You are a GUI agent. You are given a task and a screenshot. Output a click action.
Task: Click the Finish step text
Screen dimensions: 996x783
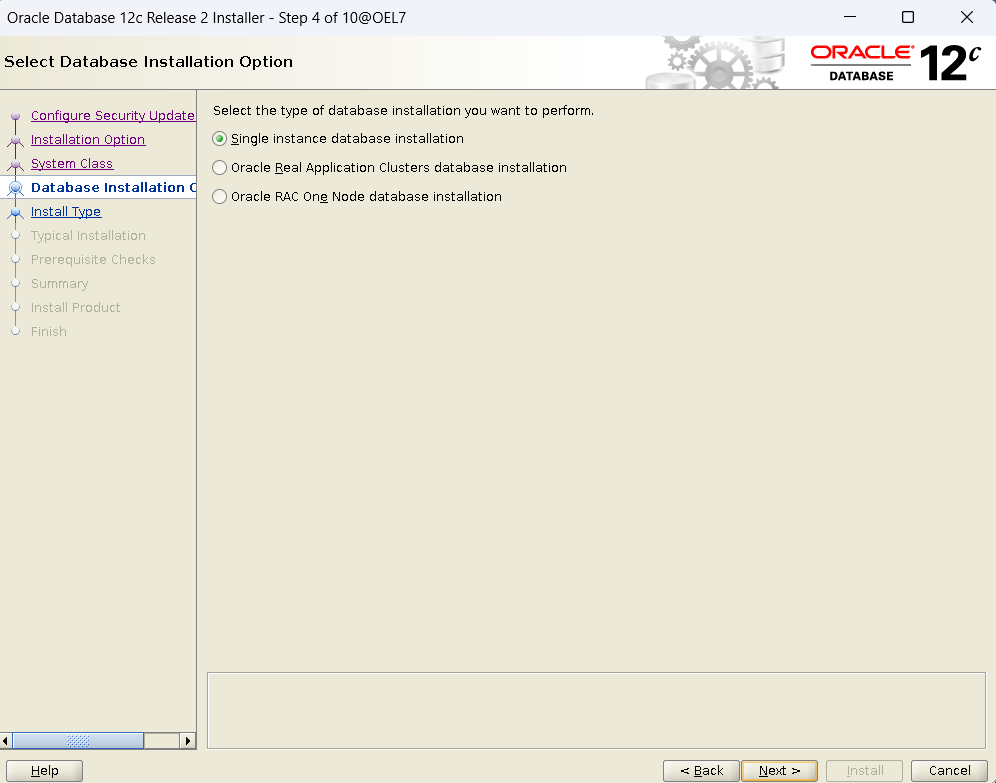(x=49, y=331)
